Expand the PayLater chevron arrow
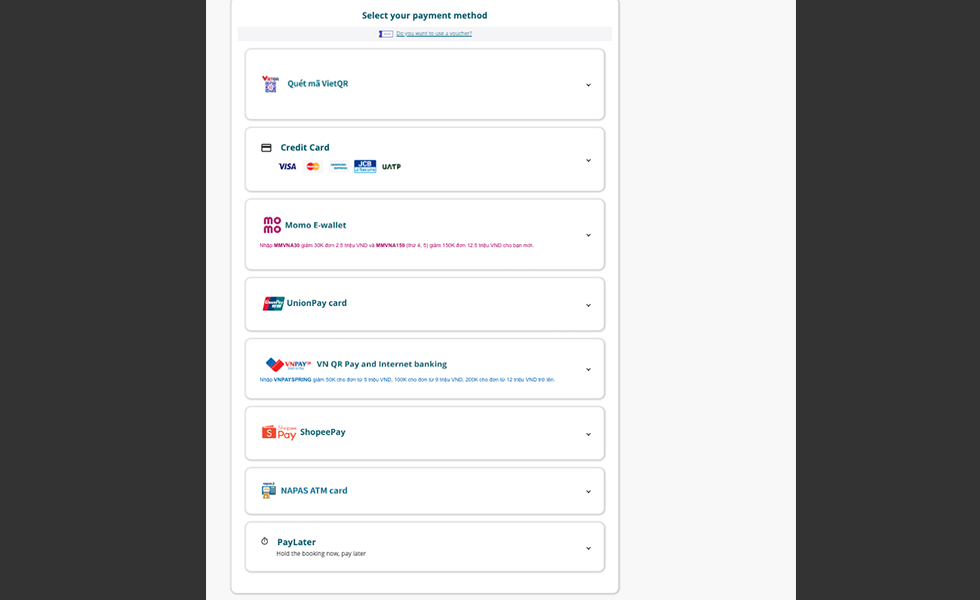980x600 pixels. (588, 548)
